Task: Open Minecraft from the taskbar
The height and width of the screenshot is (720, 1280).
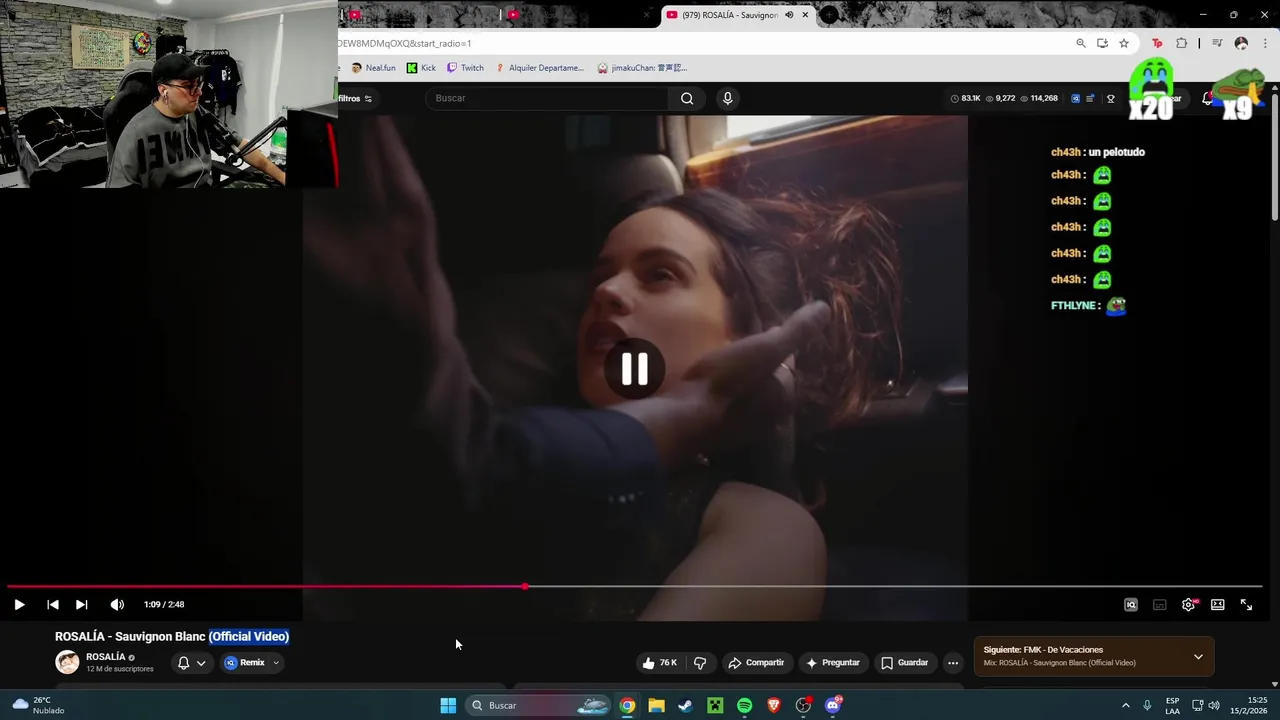Action: point(715,705)
